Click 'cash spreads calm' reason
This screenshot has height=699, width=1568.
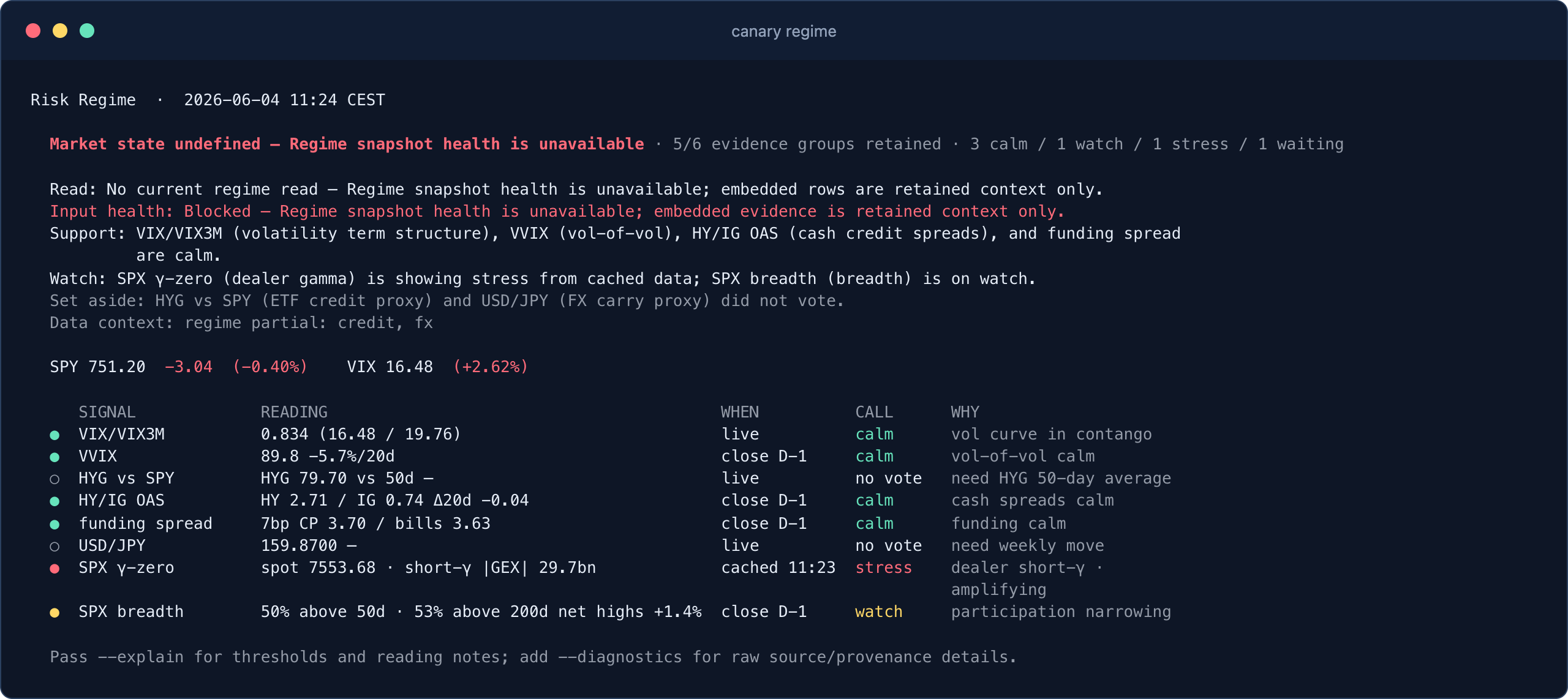click(x=1033, y=500)
